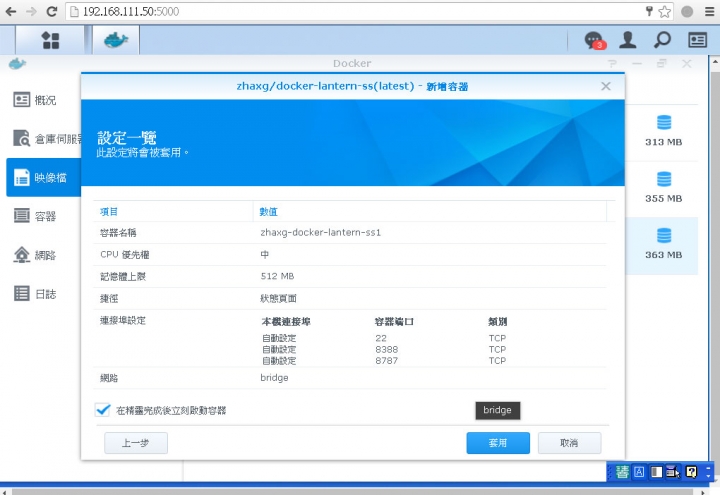This screenshot has height=495, width=720.
Task: Open the 網路 network section
Action: (35, 255)
